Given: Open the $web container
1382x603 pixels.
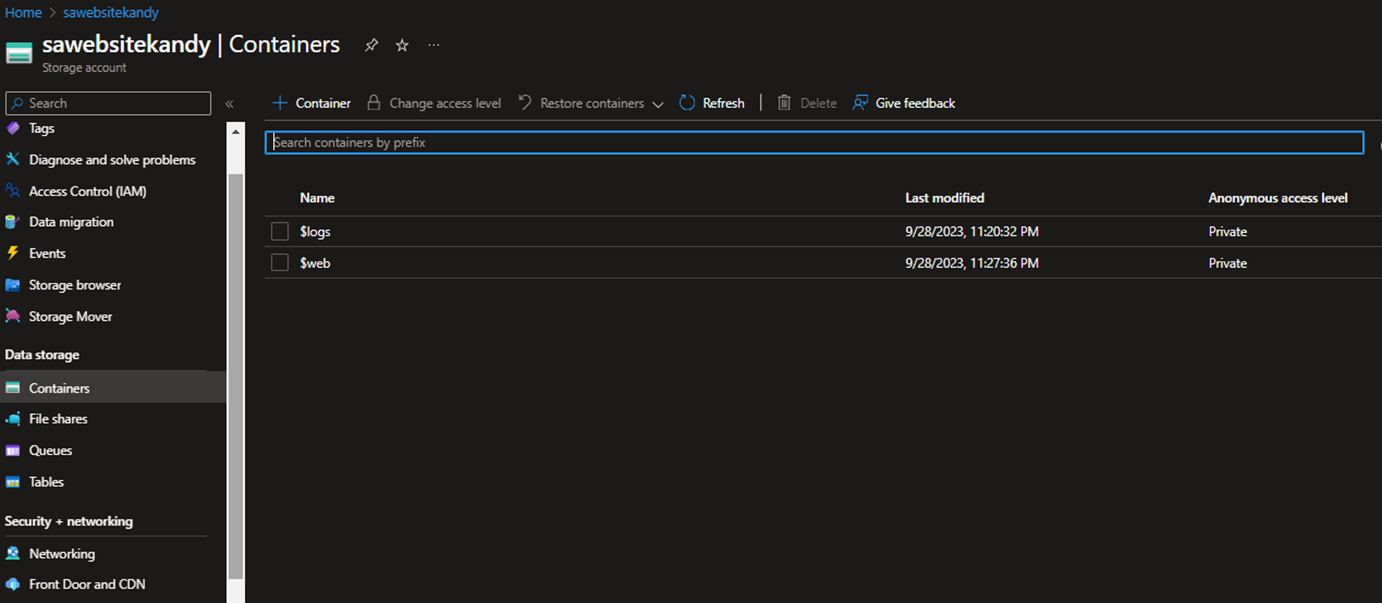Looking at the screenshot, I should coord(315,263).
